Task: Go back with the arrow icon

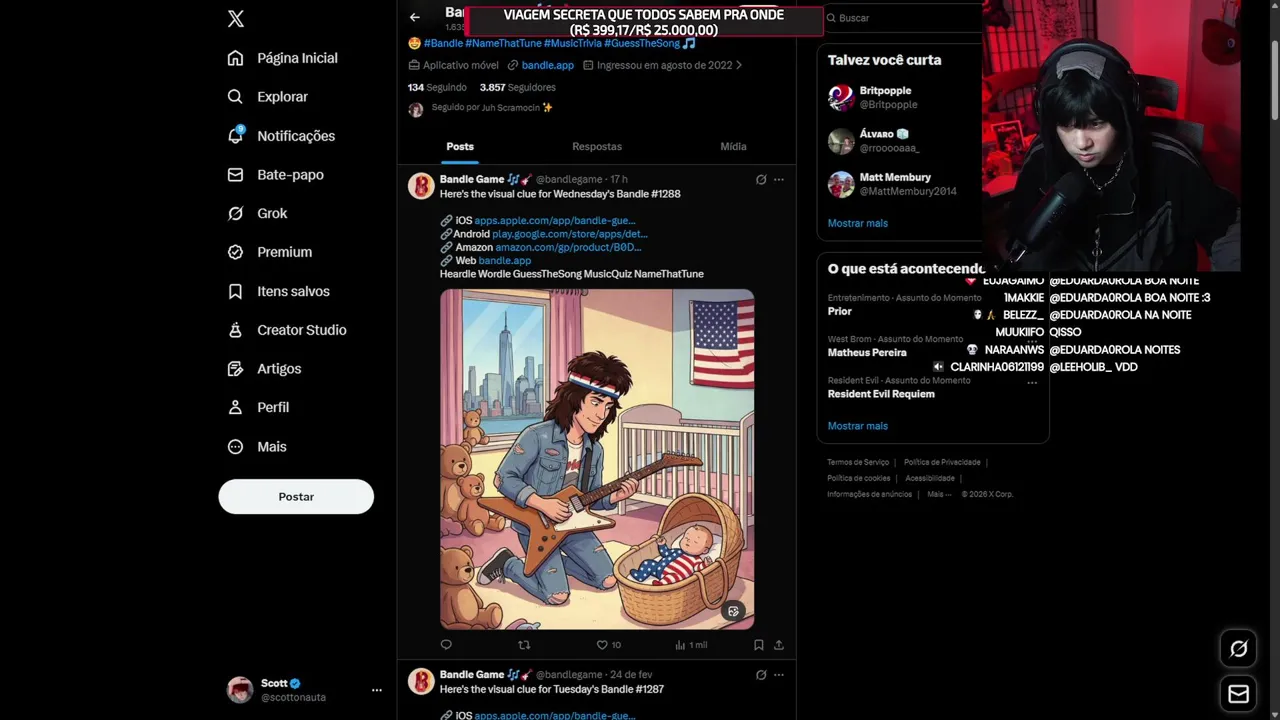Action: (414, 17)
